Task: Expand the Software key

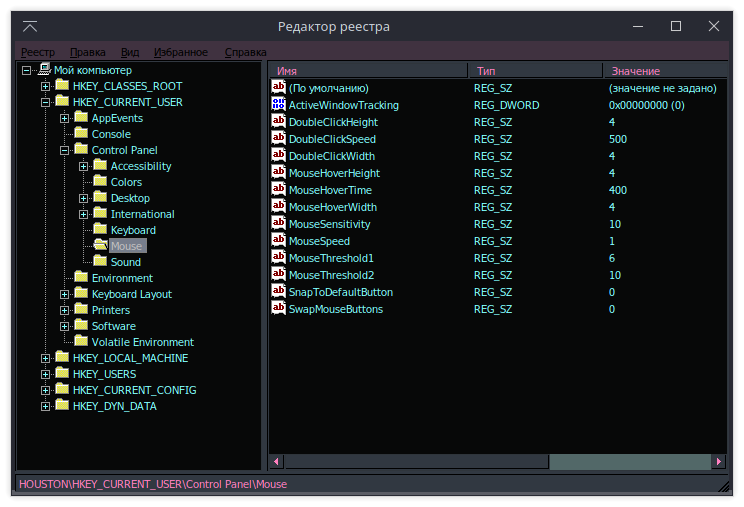Action: tap(65, 326)
